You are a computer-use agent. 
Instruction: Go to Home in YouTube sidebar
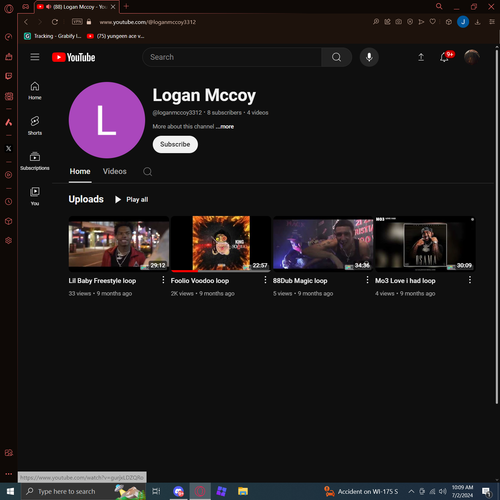click(35, 91)
